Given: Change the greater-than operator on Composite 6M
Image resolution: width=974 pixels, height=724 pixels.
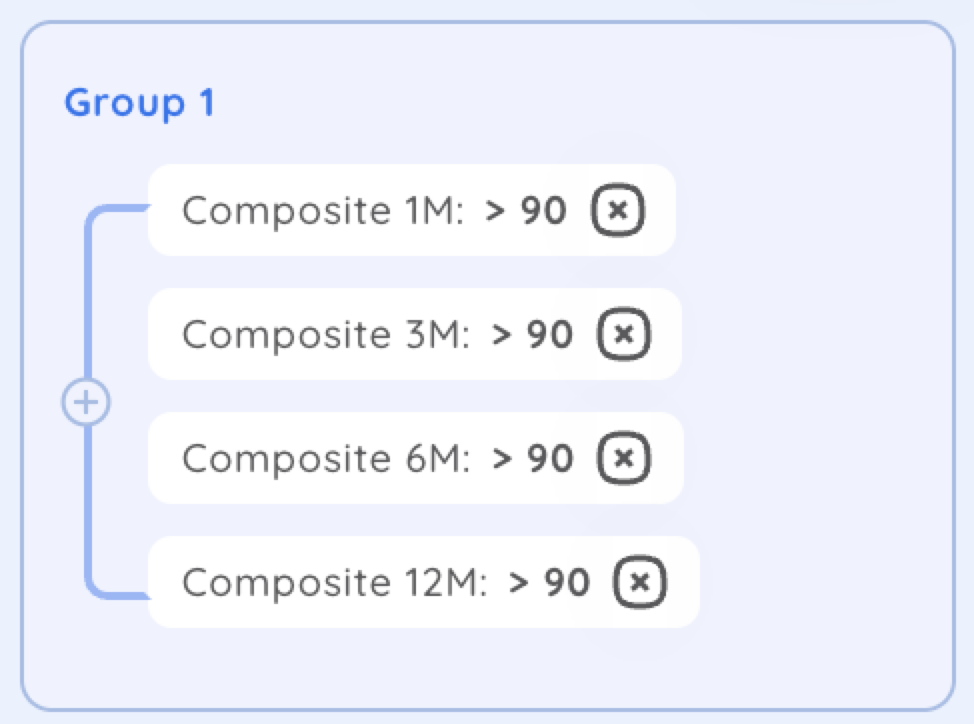Looking at the screenshot, I should pyautogui.click(x=501, y=459).
